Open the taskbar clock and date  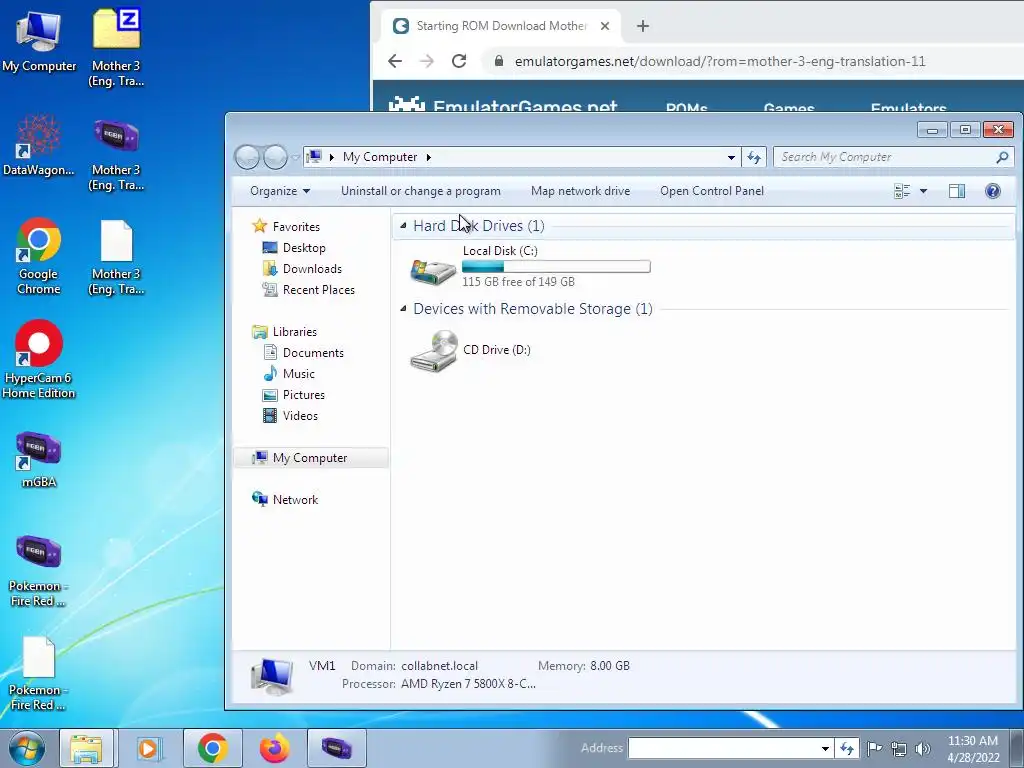973,749
